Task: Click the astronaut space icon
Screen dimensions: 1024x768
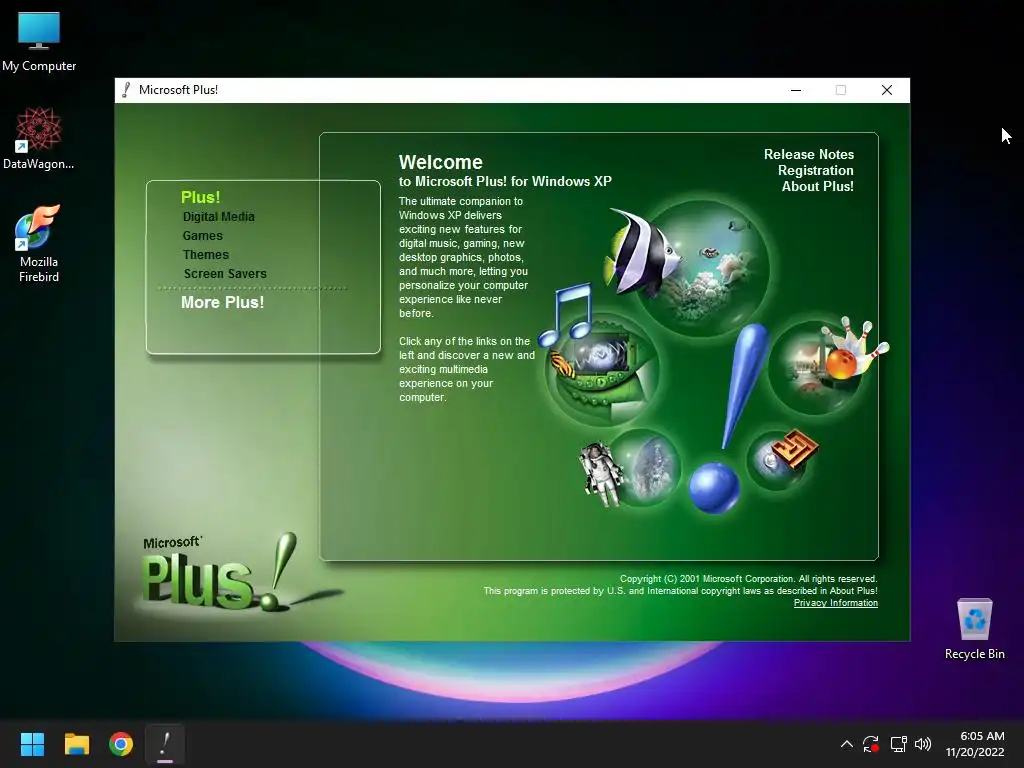Action: point(601,473)
